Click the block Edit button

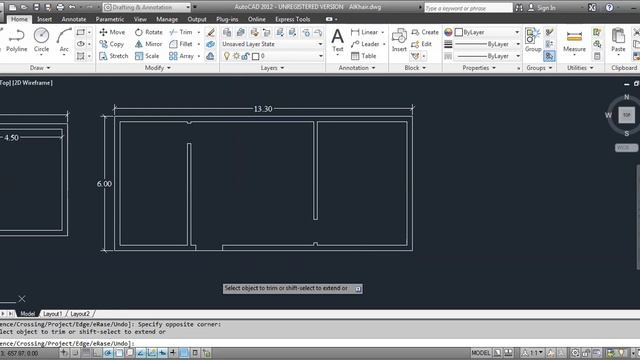point(422,44)
